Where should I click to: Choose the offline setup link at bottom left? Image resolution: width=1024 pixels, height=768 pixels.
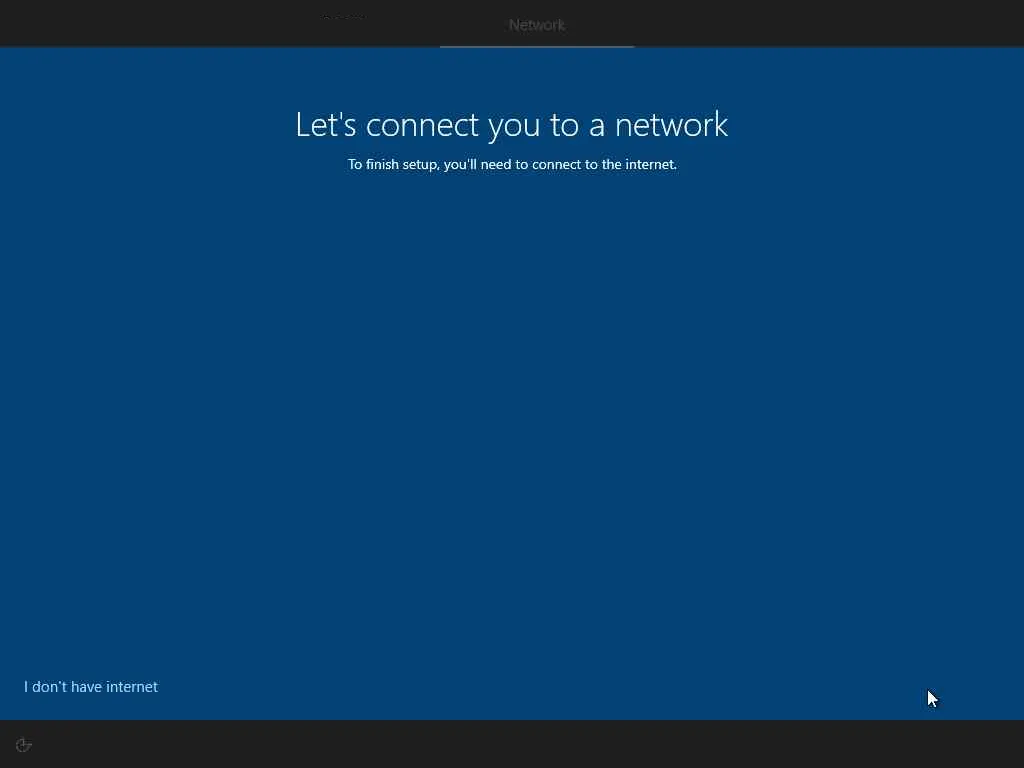click(91, 687)
